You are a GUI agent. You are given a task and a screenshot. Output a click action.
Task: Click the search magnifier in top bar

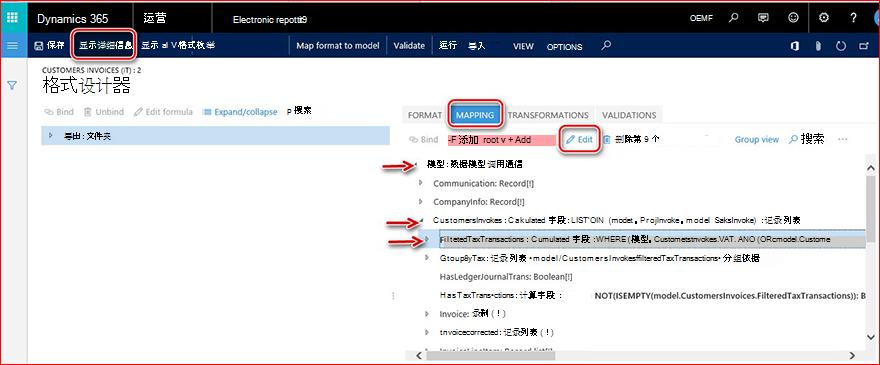tap(733, 18)
